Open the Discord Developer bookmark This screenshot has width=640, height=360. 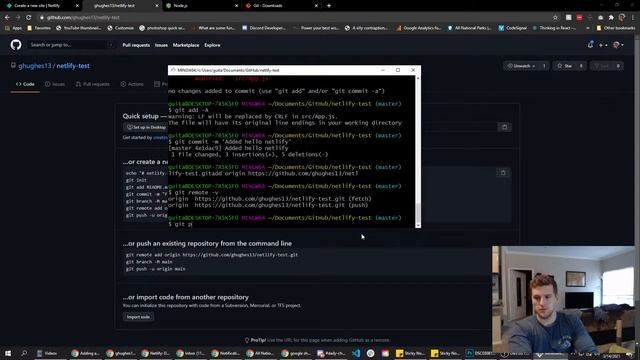click(x=264, y=28)
